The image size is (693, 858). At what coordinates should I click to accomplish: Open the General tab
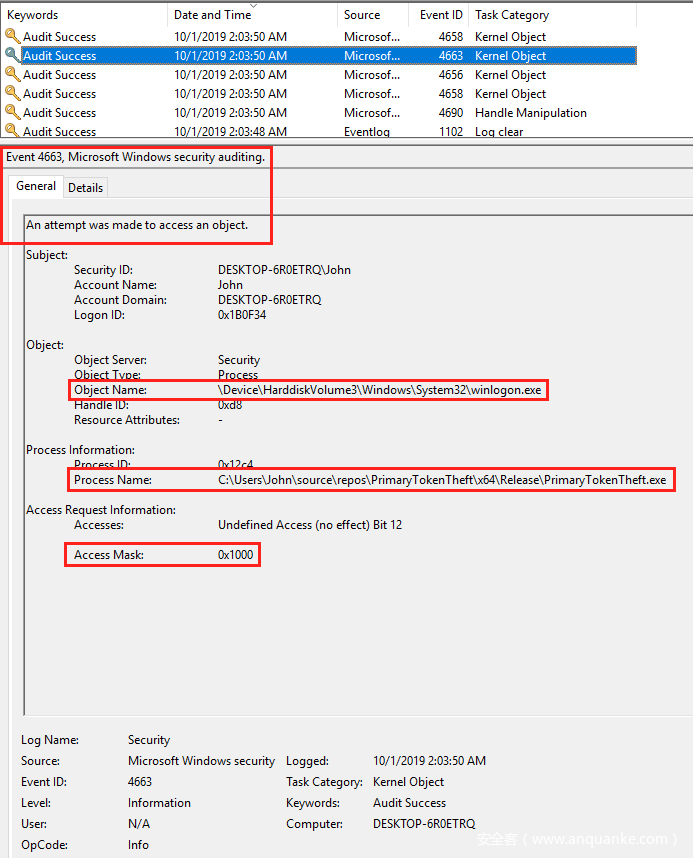pyautogui.click(x=36, y=186)
